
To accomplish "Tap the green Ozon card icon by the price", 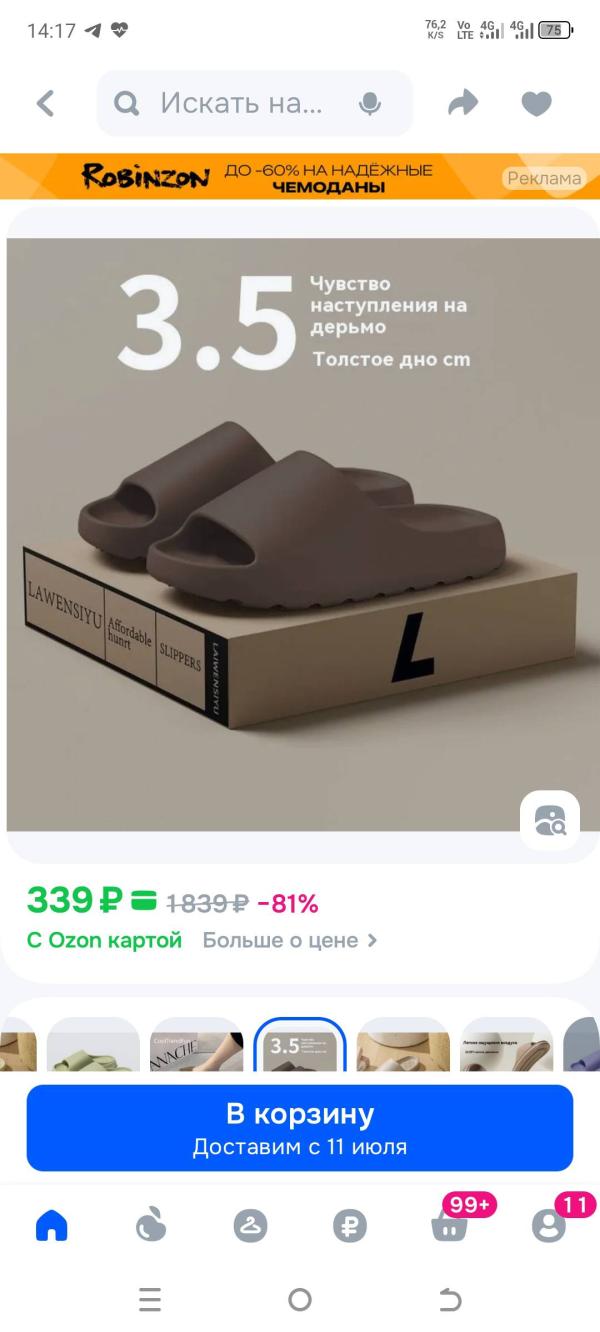I will click(143, 901).
